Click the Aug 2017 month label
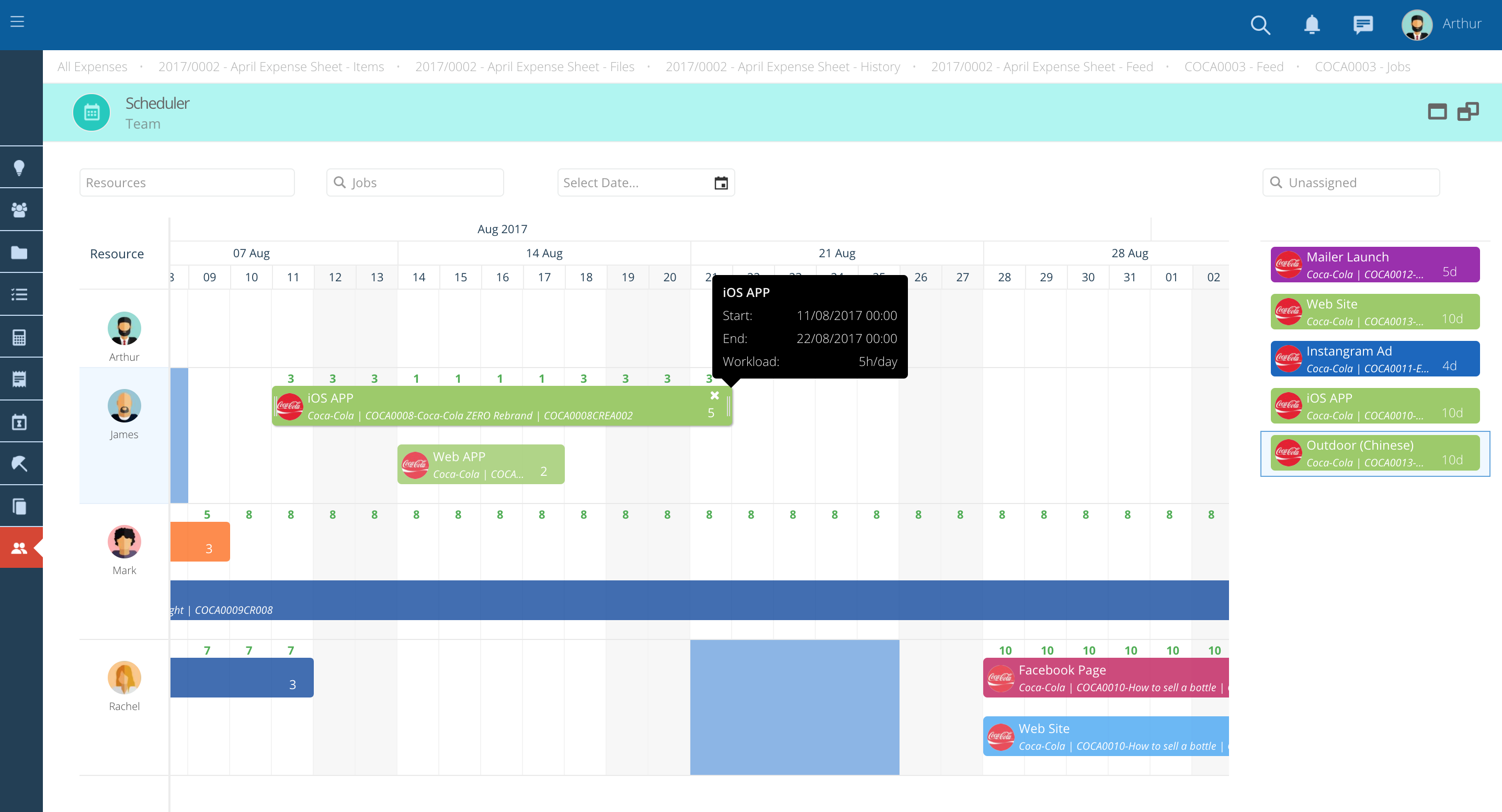Screen dimensions: 1502x812 [502, 229]
